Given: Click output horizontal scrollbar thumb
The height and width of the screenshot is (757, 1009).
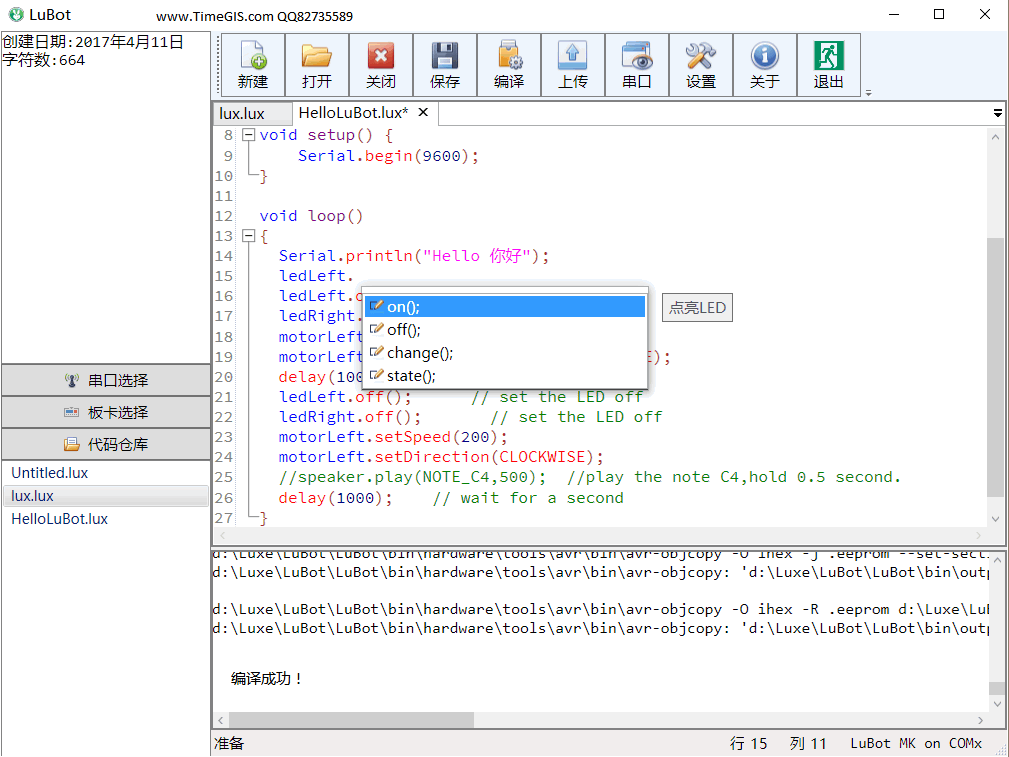Looking at the screenshot, I should click(351, 720).
